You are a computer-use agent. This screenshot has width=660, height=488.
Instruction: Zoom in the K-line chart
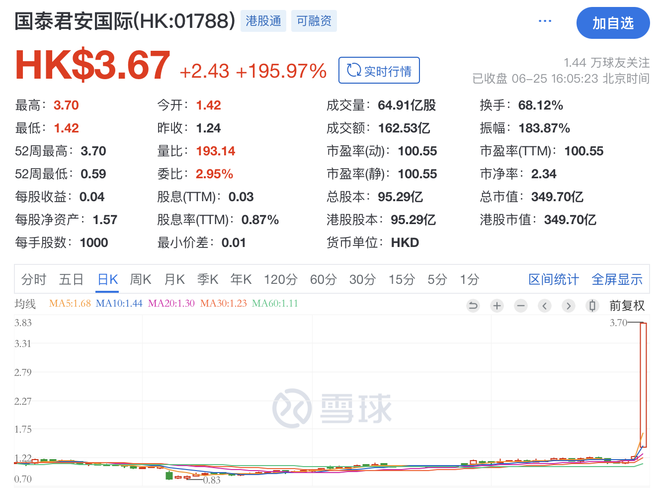(497, 305)
